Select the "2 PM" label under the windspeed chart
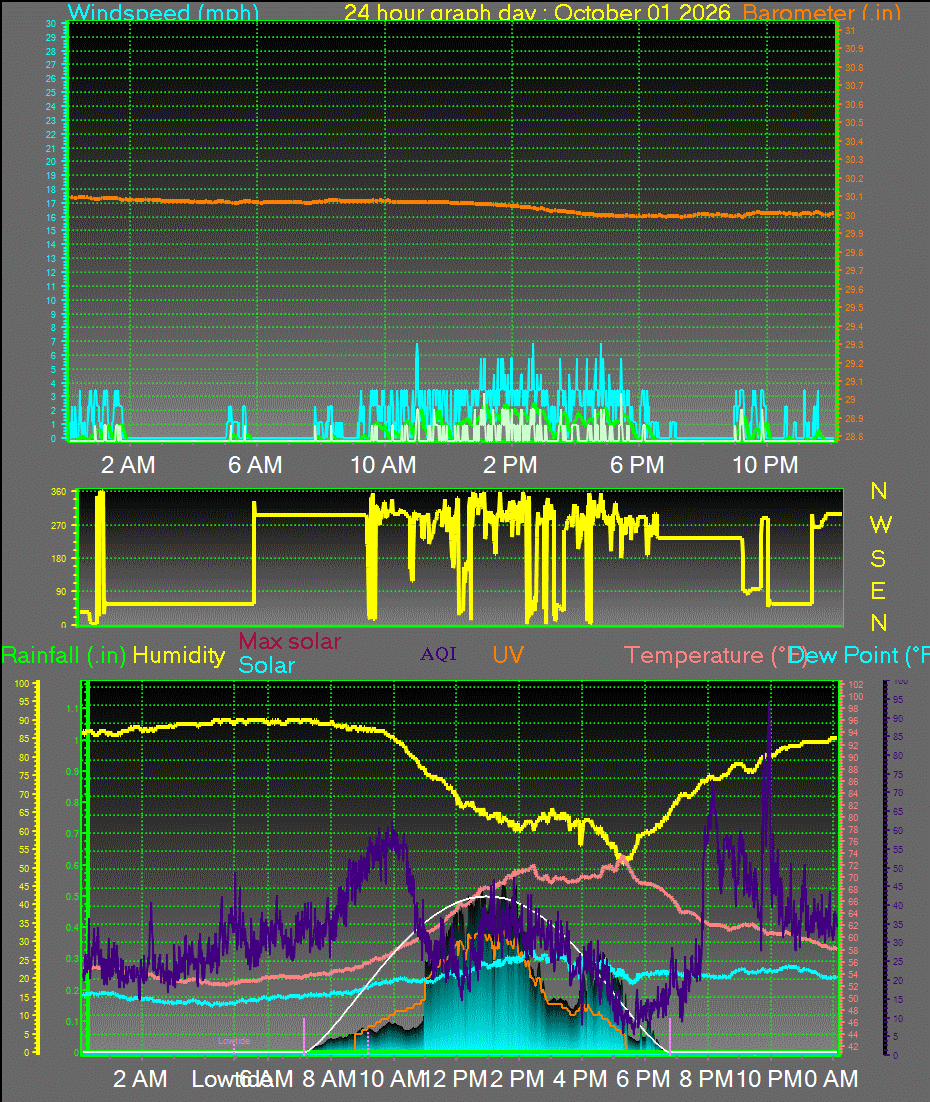Viewport: 930px width, 1102px height. [510, 465]
